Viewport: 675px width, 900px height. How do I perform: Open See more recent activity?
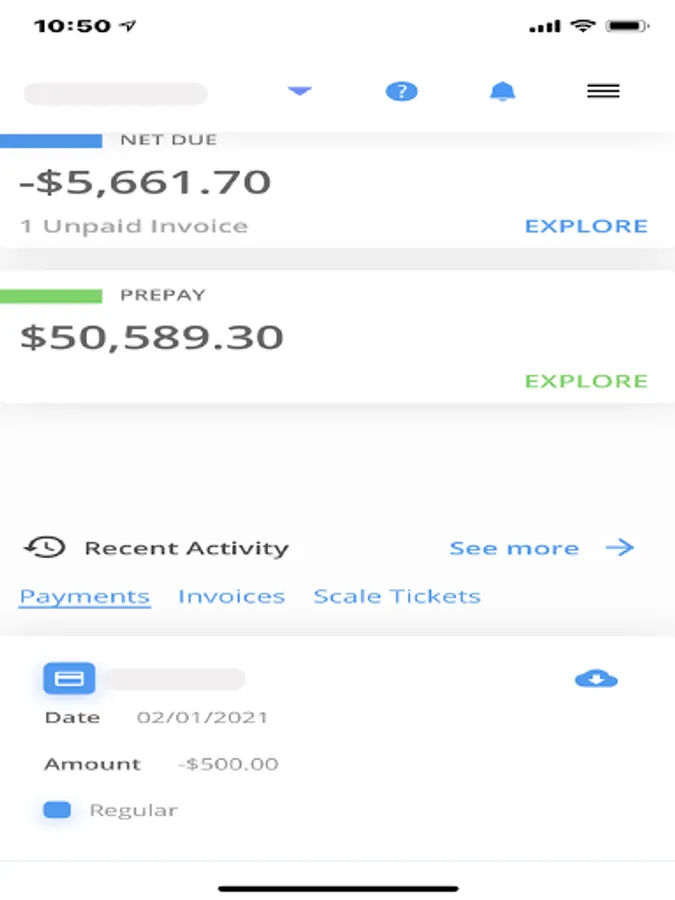[514, 548]
